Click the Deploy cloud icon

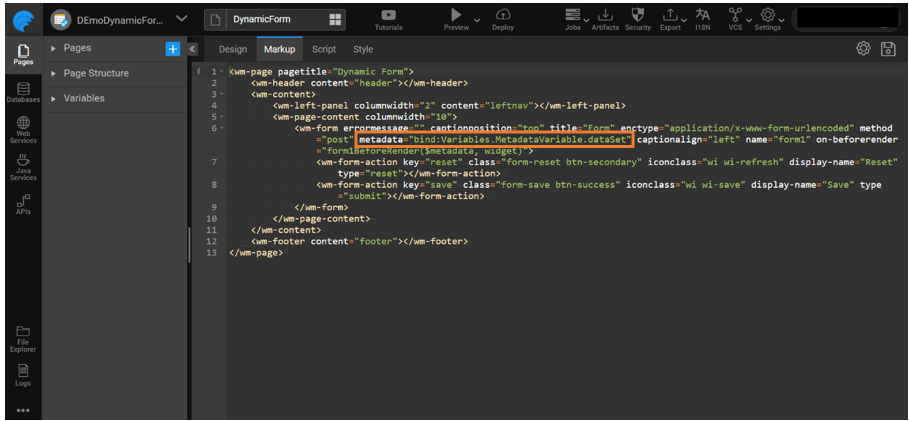point(503,15)
